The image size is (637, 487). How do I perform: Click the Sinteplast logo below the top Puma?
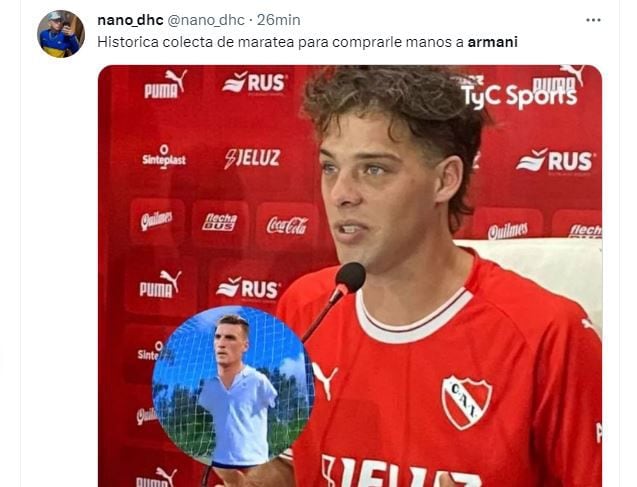click(164, 156)
